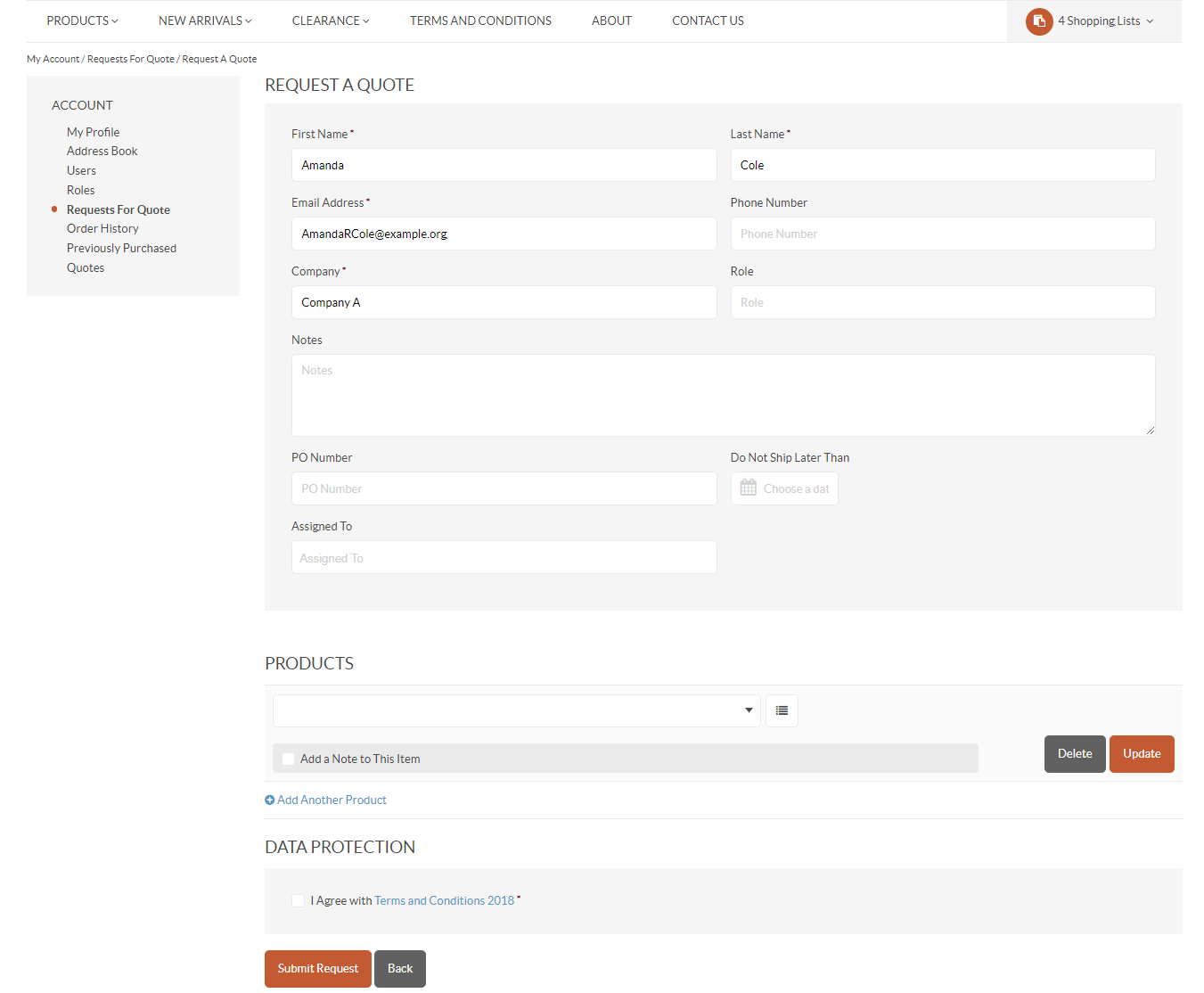This screenshot has height=993, width=1204.
Task: Click Add Another Product link
Action: click(332, 800)
